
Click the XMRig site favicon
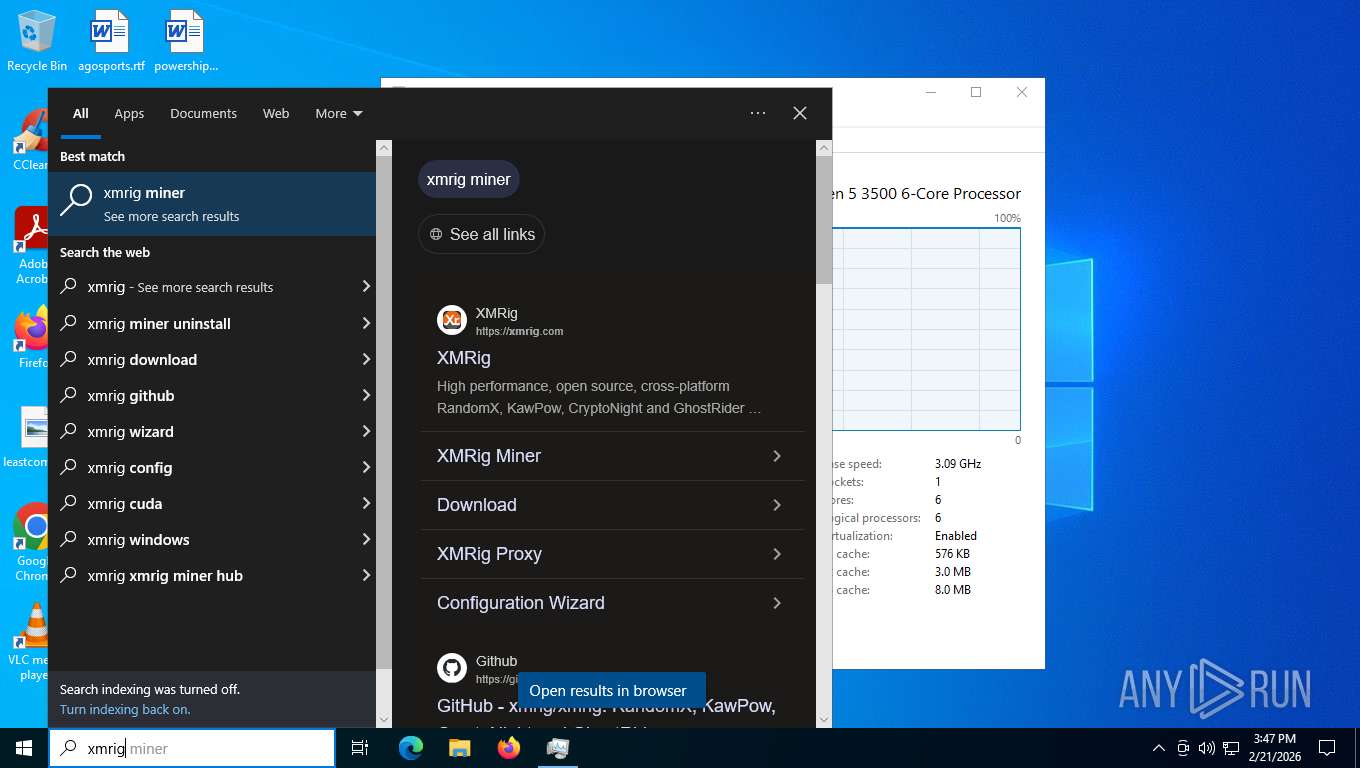(x=452, y=320)
